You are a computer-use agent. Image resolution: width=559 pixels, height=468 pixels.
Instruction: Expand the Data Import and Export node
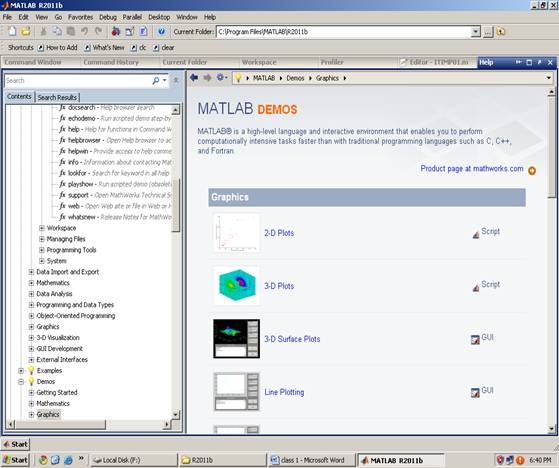pyautogui.click(x=31, y=272)
